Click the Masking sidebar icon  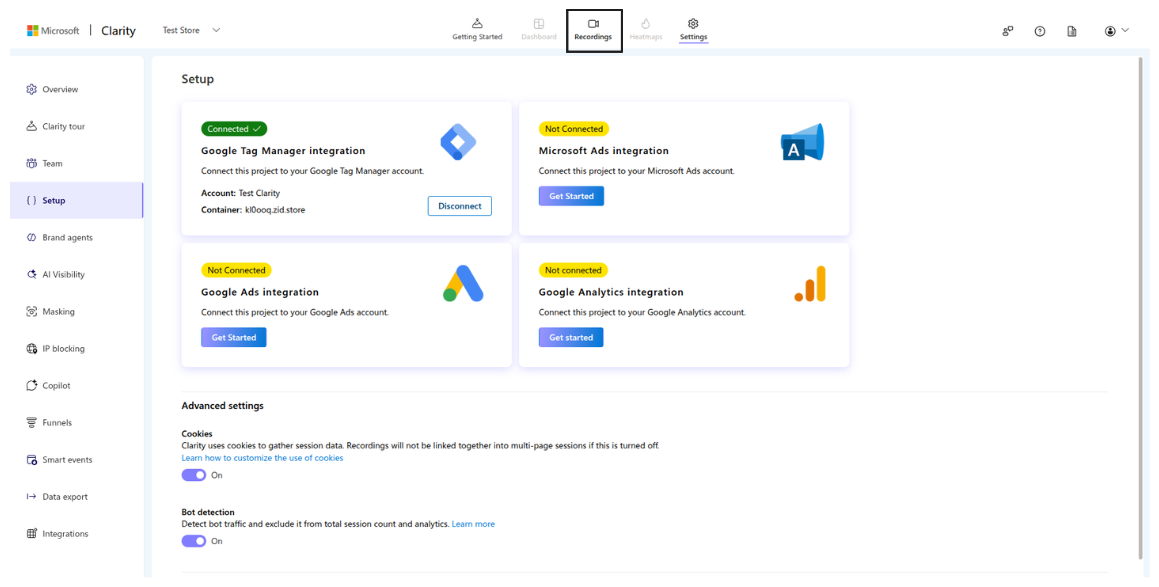[31, 311]
